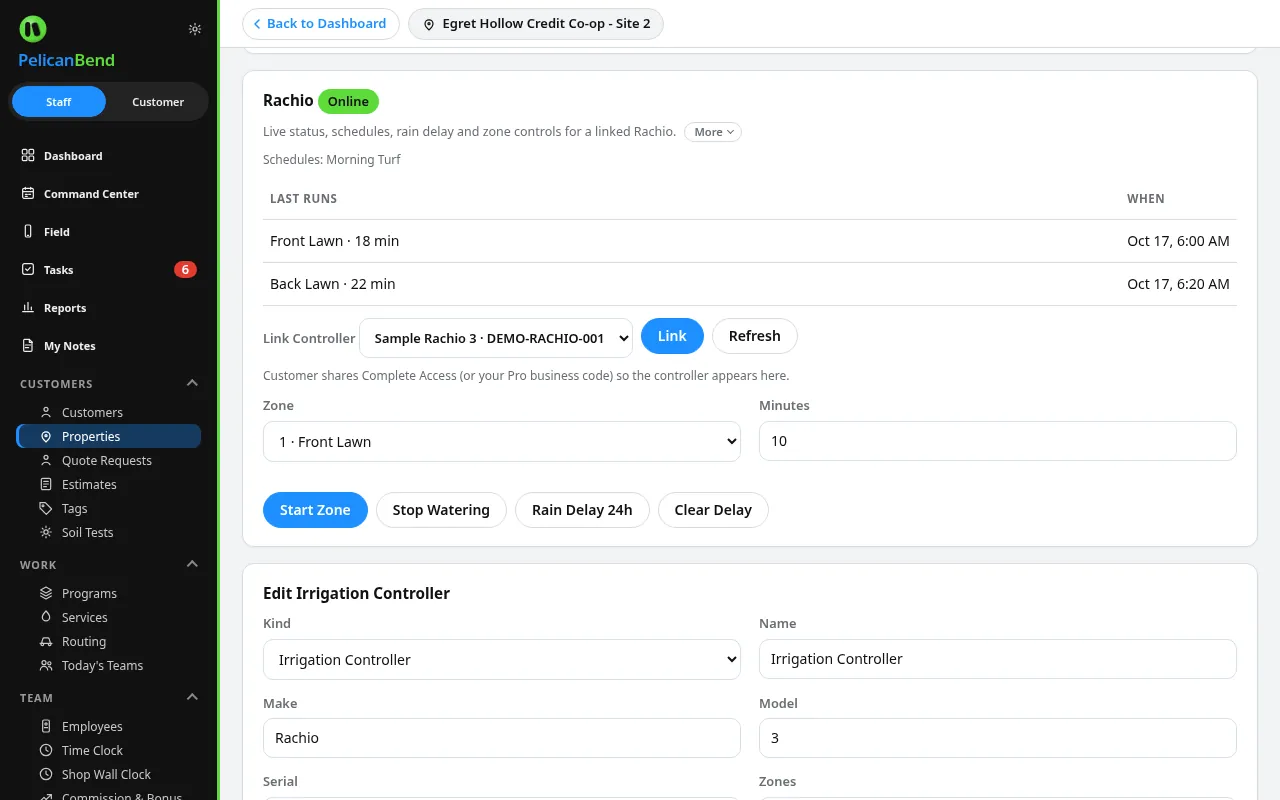Collapse the Team sidebar section
This screenshot has width=1280, height=800.
(192, 697)
